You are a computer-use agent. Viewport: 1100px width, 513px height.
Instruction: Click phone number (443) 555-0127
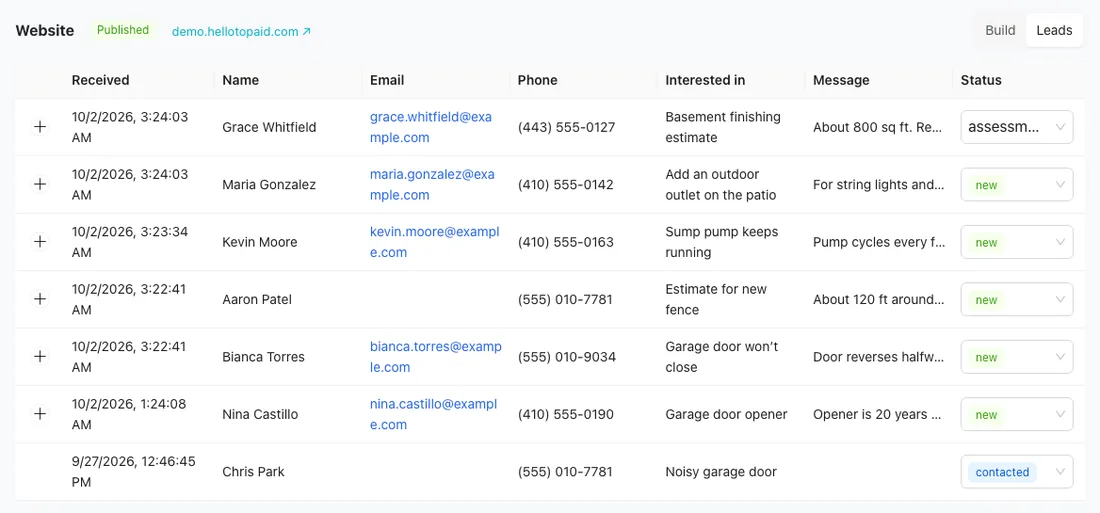point(566,127)
